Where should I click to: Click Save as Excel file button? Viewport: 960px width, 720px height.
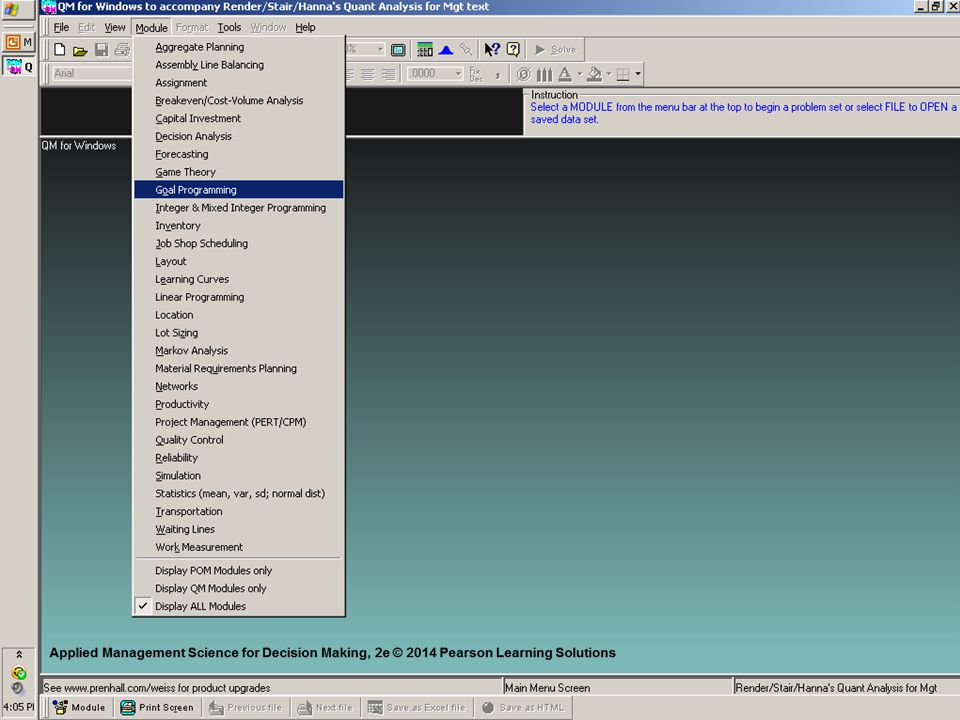click(x=417, y=707)
